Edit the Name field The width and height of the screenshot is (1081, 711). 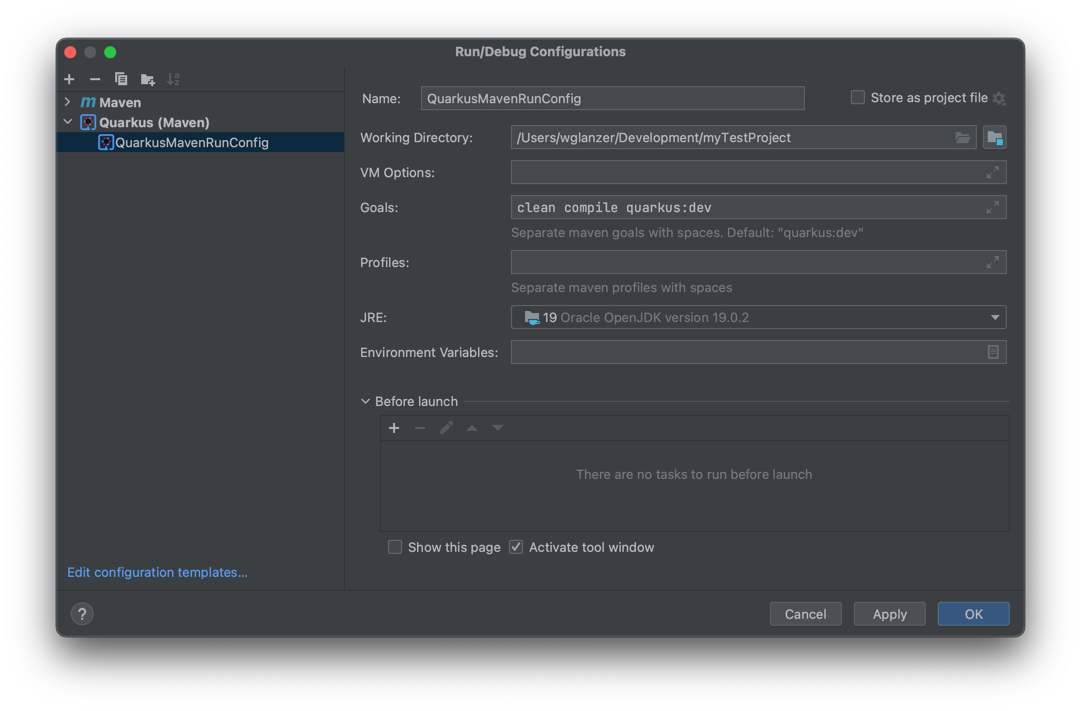pyautogui.click(x=612, y=98)
